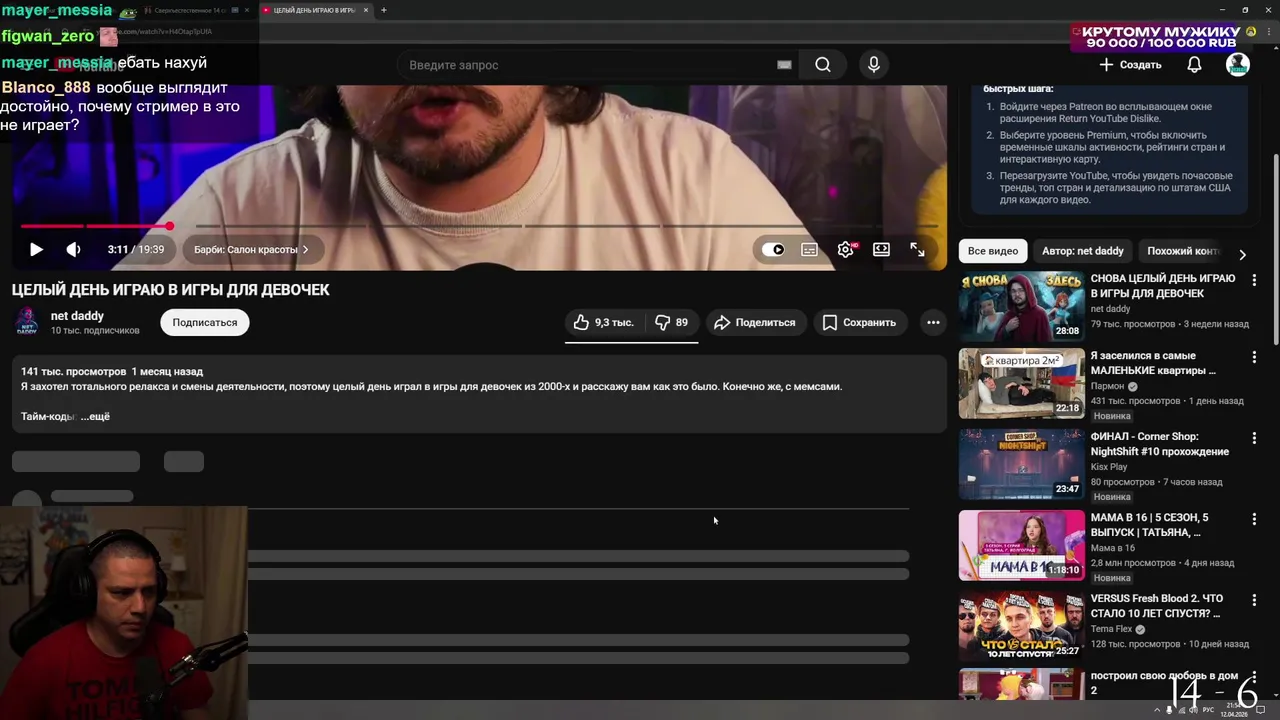Open menu for построил свою любовь video

1254,678
